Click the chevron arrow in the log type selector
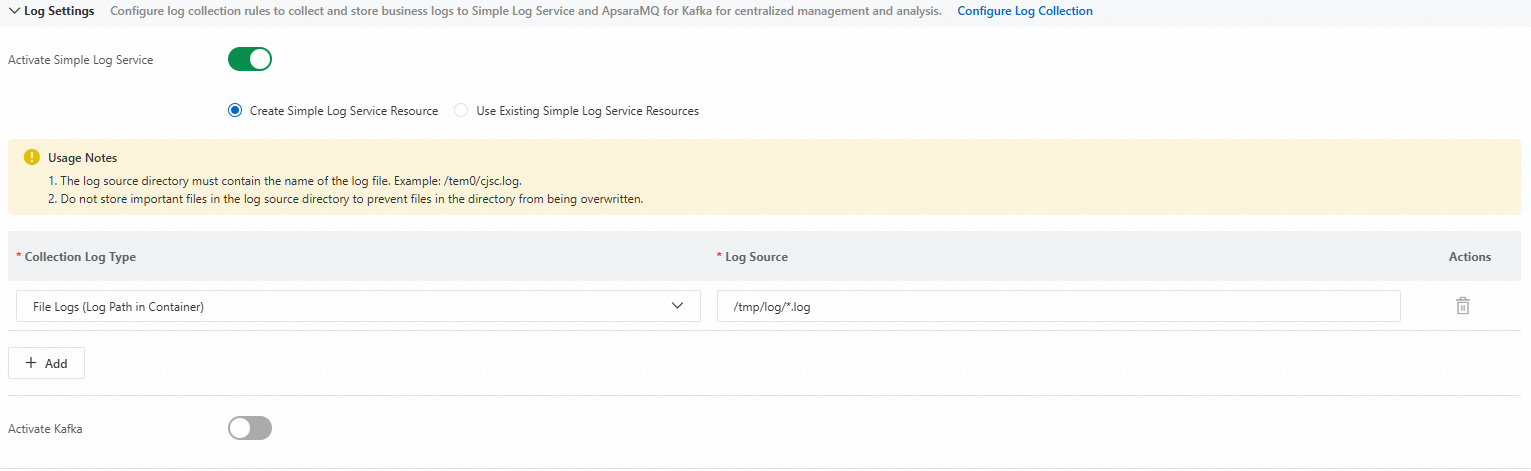The width and height of the screenshot is (1531, 471). [678, 306]
